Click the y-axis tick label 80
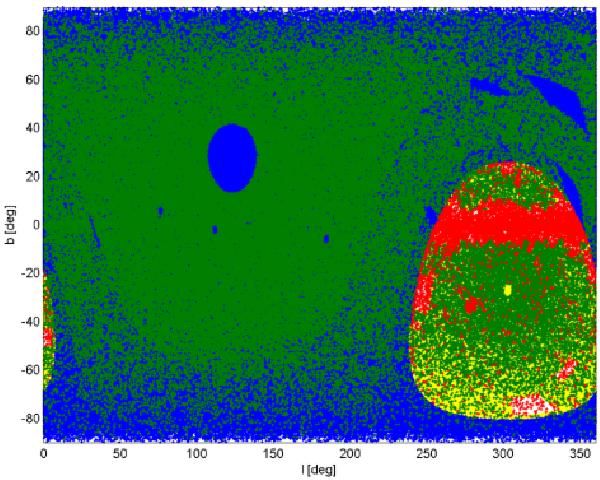 coord(30,30)
